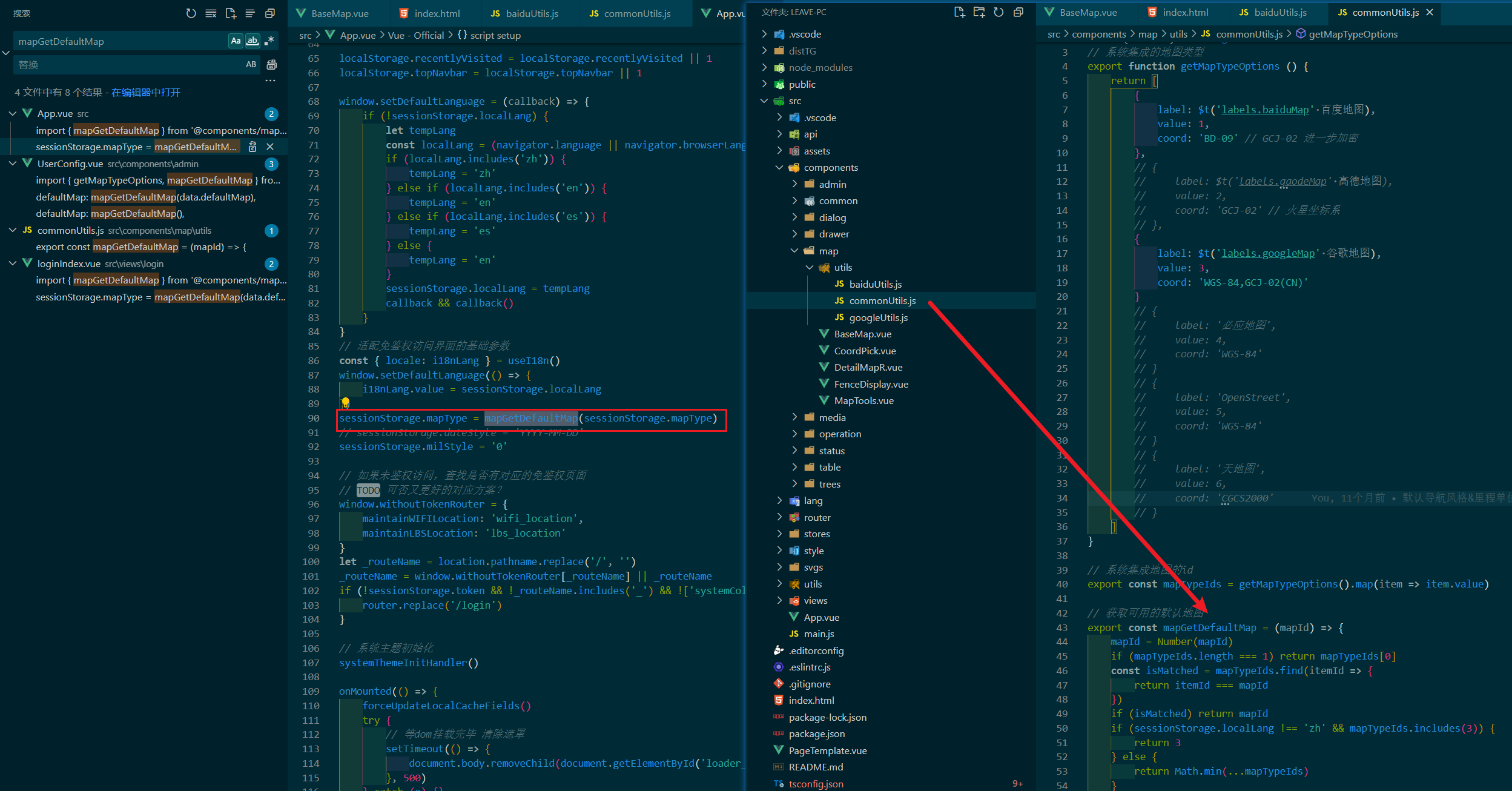This screenshot has width=1512, height=791.
Task: Toggle Match Whole Word option
Action: coord(253,41)
